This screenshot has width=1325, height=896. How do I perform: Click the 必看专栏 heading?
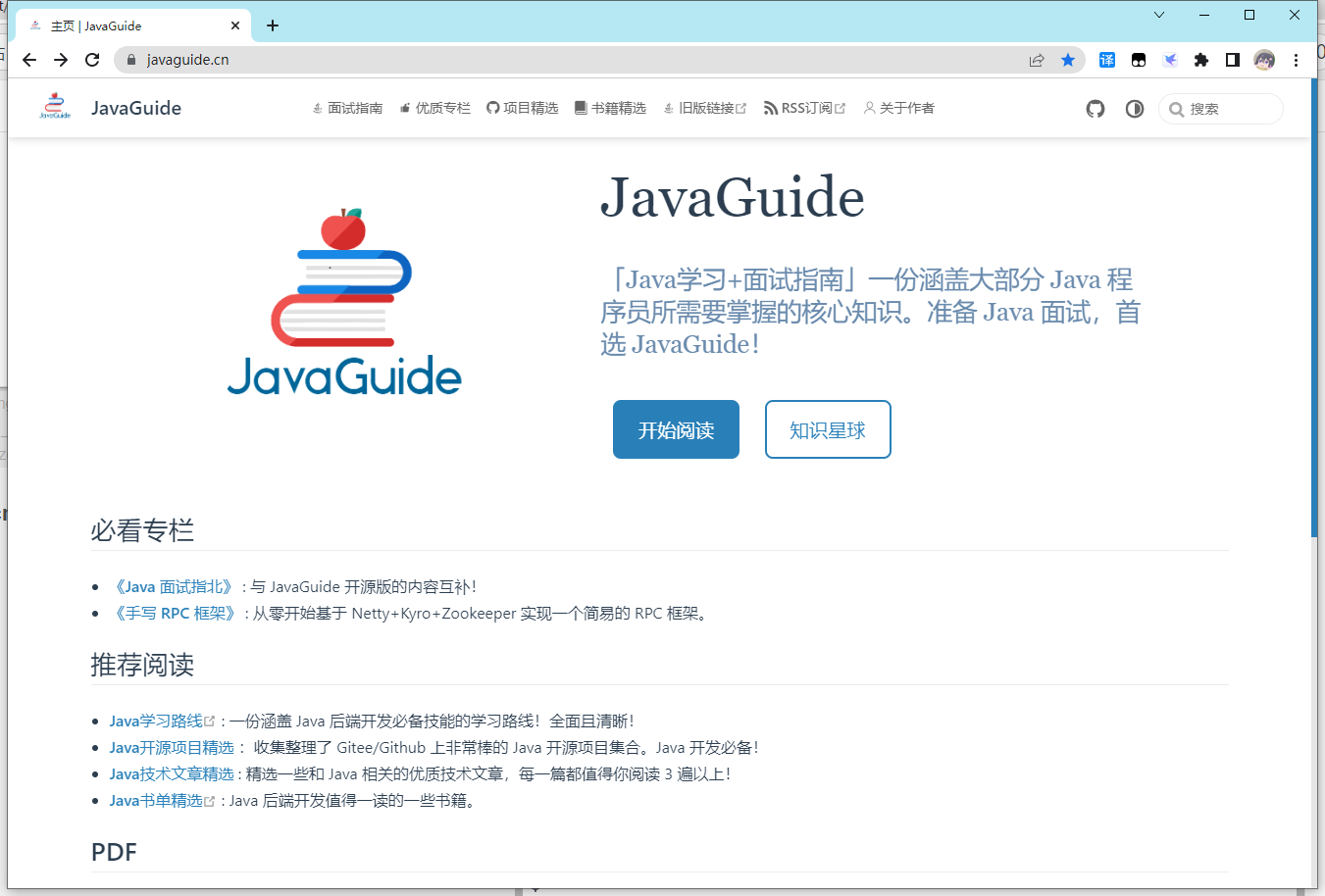click(142, 530)
